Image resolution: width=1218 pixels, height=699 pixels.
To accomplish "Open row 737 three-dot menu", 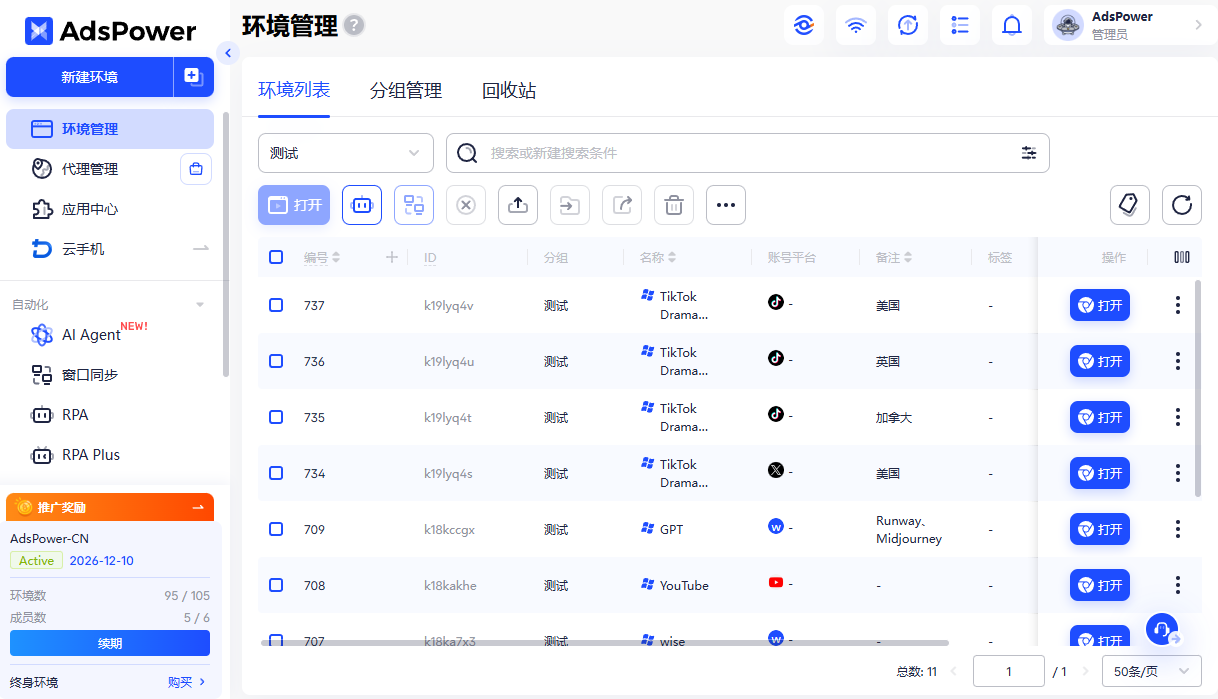I will (x=1178, y=305).
